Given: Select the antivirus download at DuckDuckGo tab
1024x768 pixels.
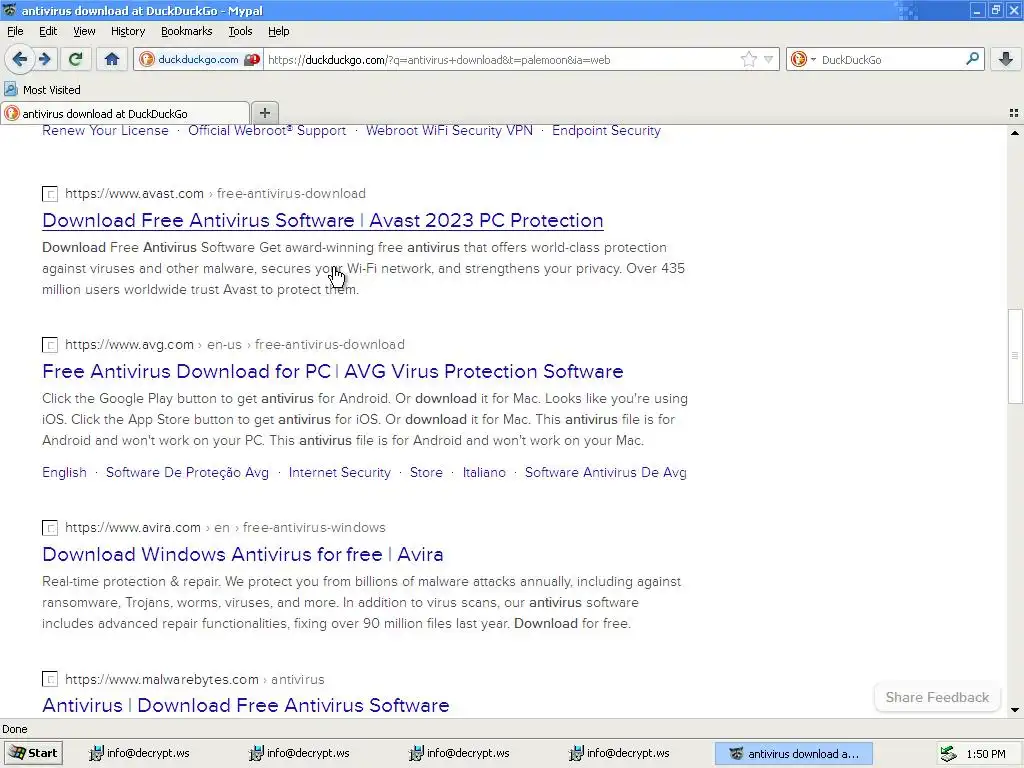Looking at the screenshot, I should 125,113.
